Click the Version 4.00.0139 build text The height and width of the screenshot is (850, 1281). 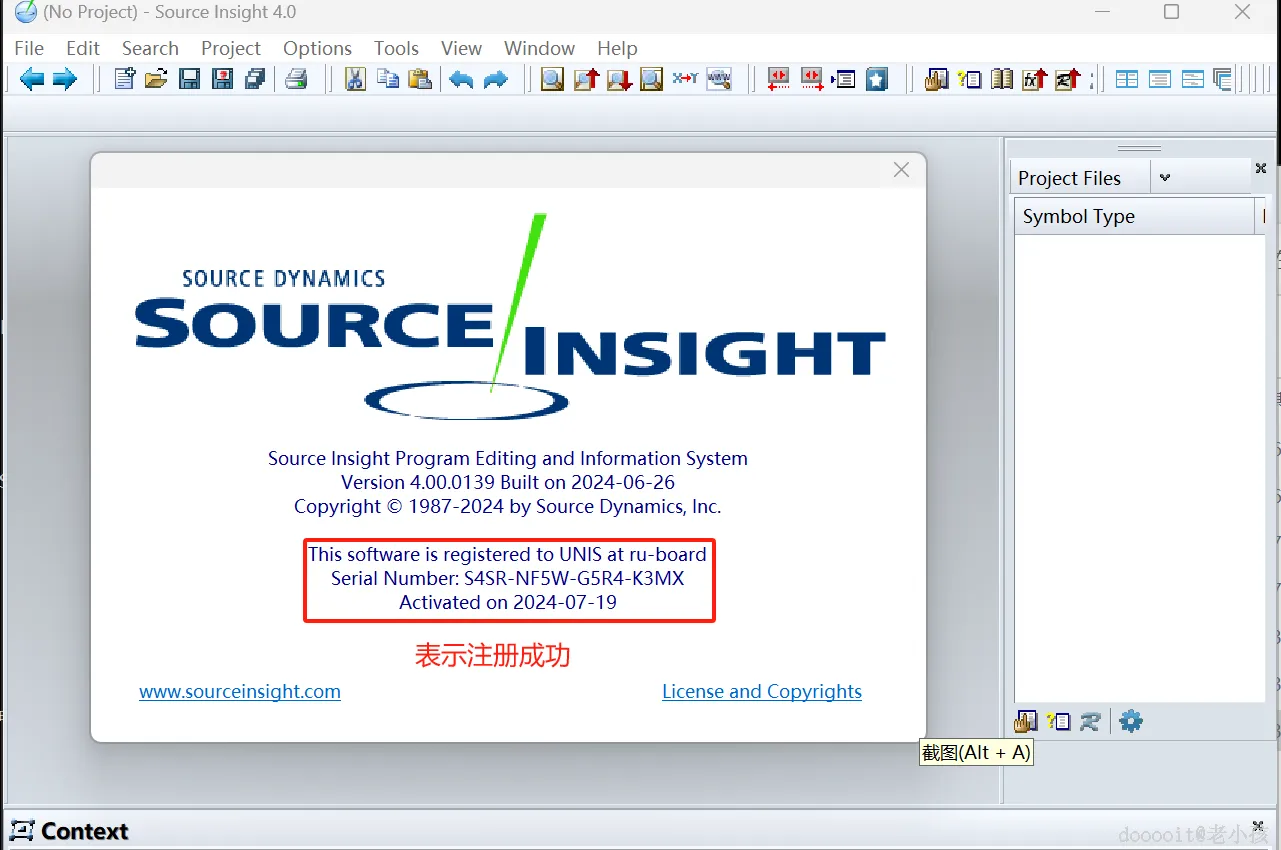pos(508,482)
